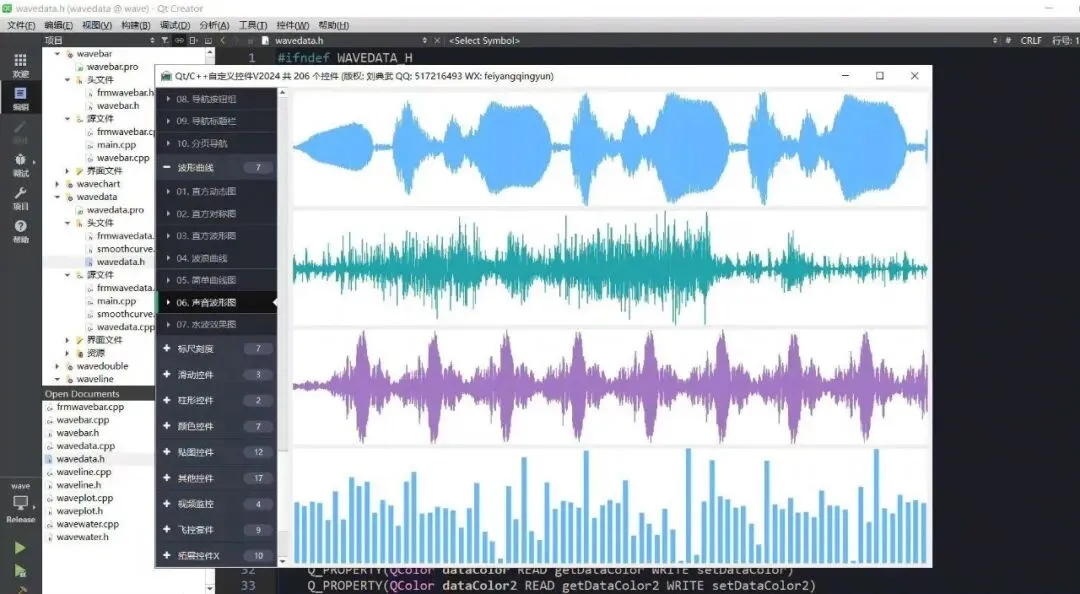Click the purple sound waveform widget
The image size is (1080, 594).
[610, 387]
